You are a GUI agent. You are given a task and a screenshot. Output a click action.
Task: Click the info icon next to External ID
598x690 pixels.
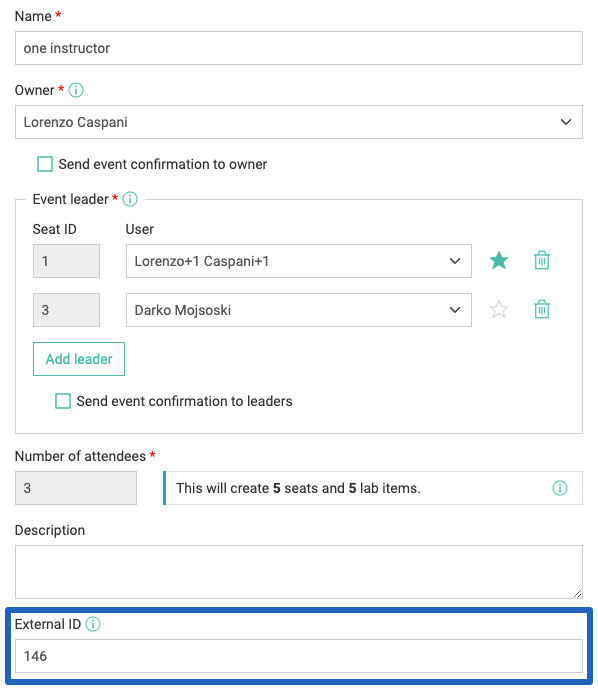[x=93, y=624]
